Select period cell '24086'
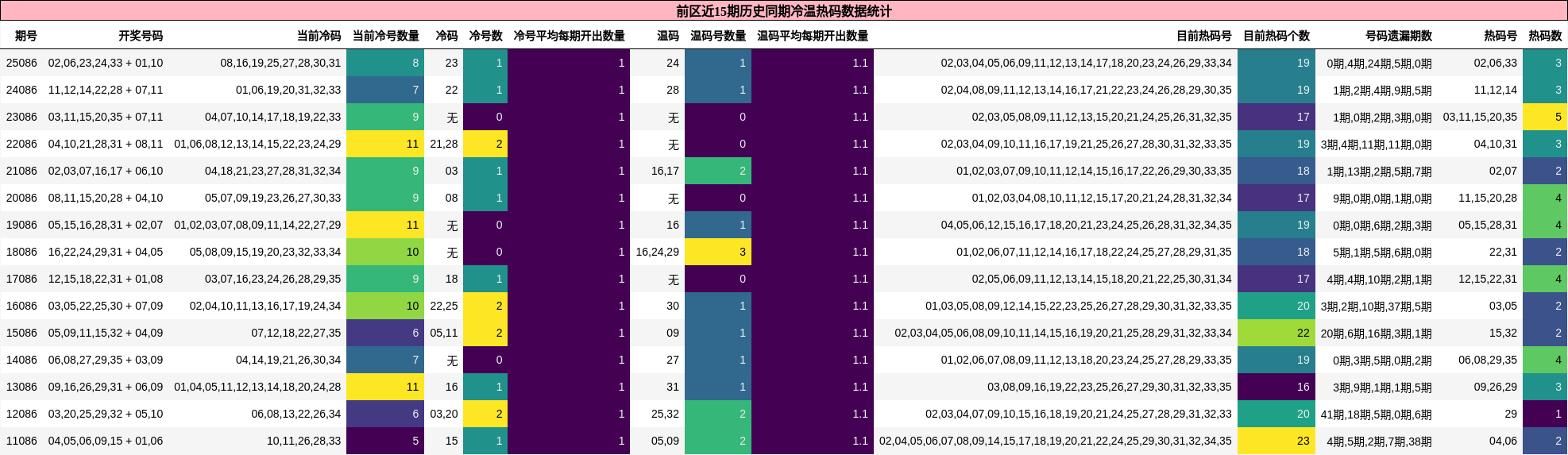Screen dimensions: 1568x455 pyautogui.click(x=21, y=90)
